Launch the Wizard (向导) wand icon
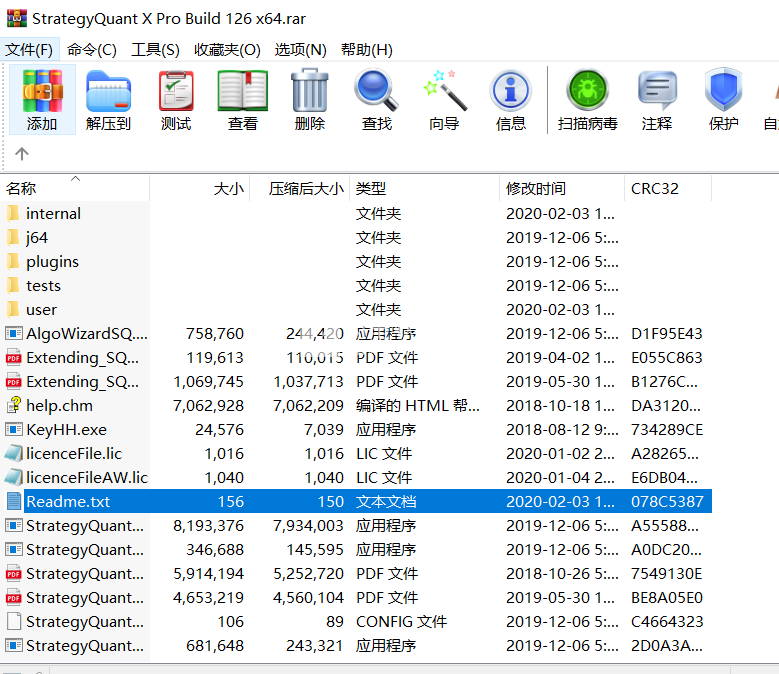Screen dimensions: 779x674 click(x=444, y=91)
